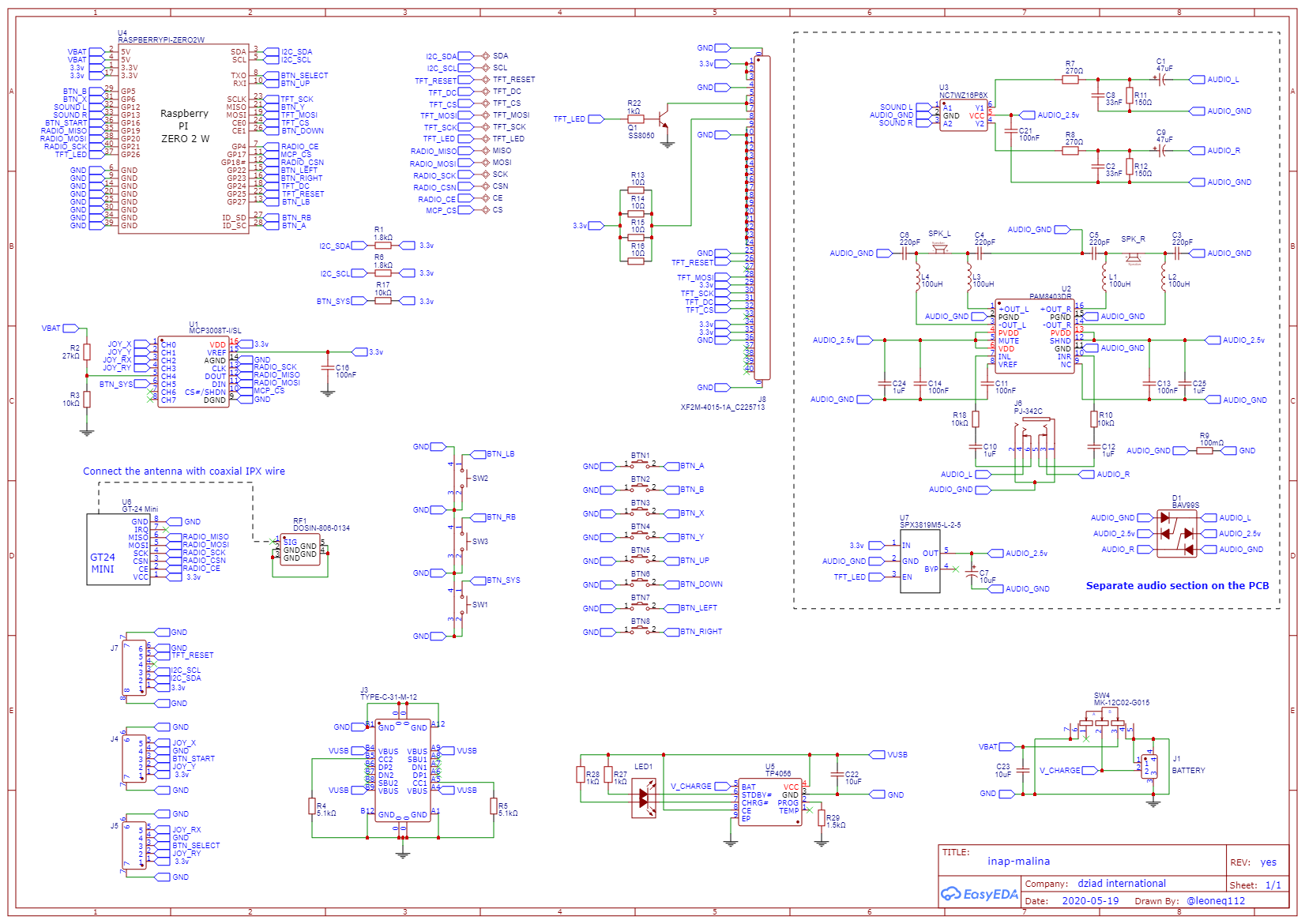The height and width of the screenshot is (924, 1305).
Task: Select the BTN8 pushbutton symbol
Action: [641, 630]
